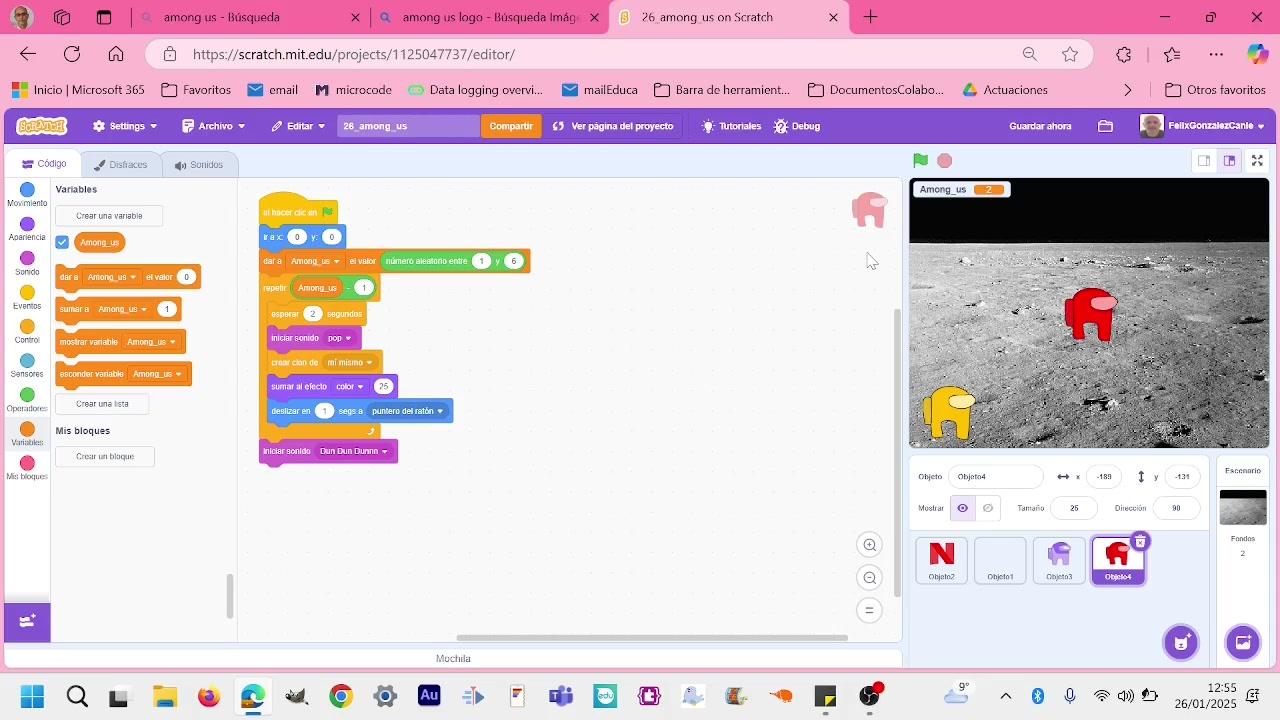Switch to 'among us - Búsqueda' browser tab
This screenshot has width=1280, height=720.
pos(250,17)
